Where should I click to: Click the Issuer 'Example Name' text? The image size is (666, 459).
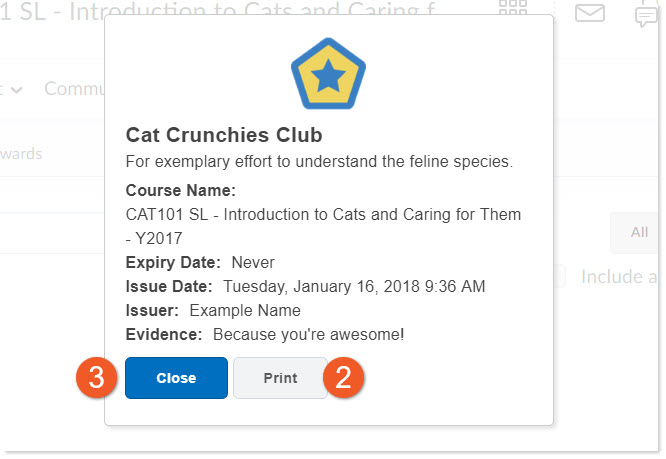pyautogui.click(x=244, y=310)
